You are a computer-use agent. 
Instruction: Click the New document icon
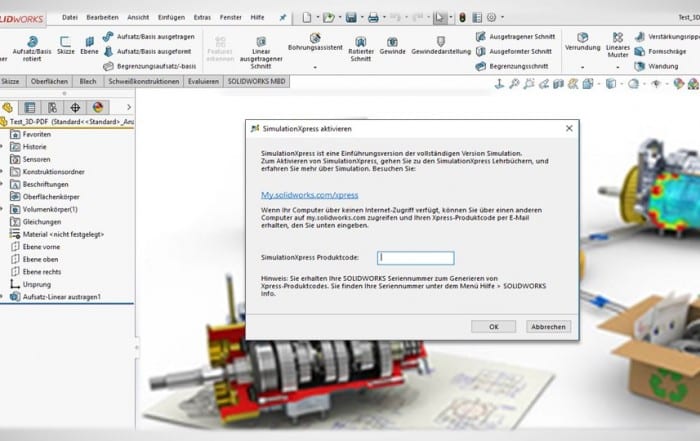(x=307, y=17)
